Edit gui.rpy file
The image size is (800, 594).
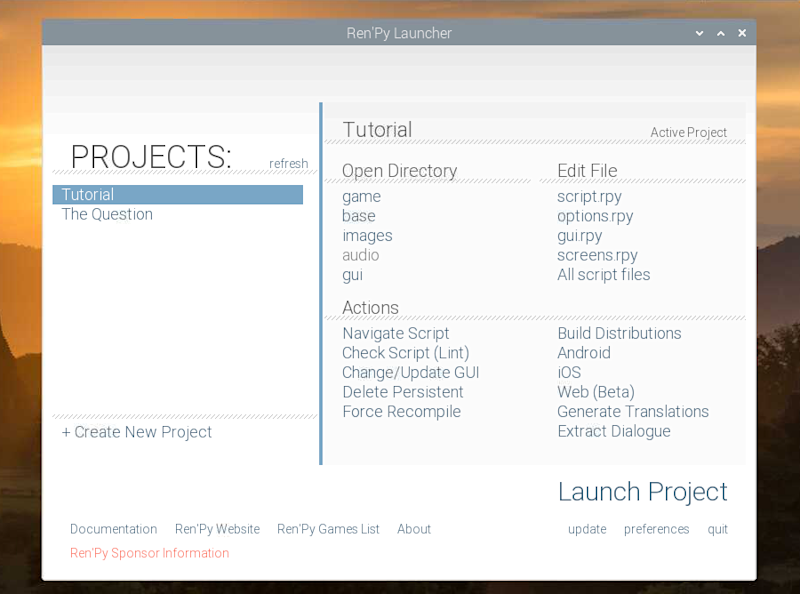(580, 236)
